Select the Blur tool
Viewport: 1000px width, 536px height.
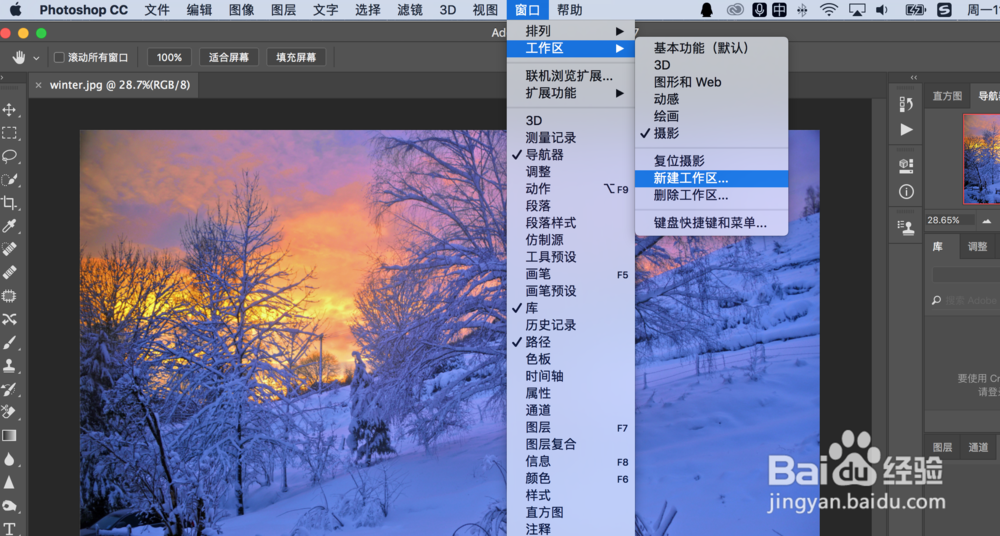[x=9, y=459]
